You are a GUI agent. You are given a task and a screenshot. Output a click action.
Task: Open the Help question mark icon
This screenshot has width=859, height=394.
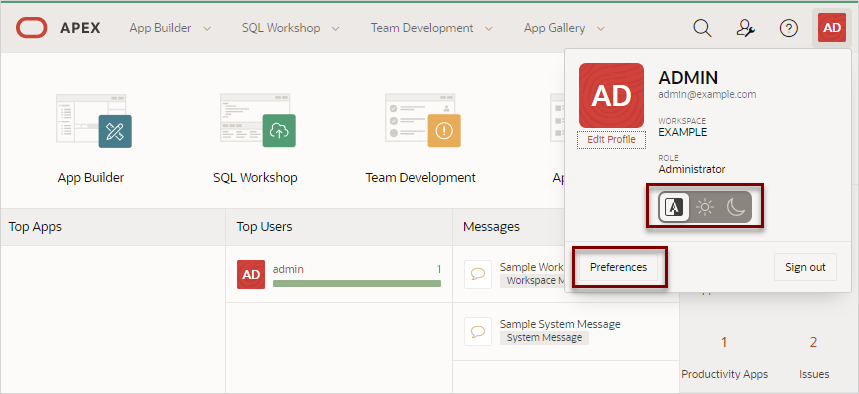[x=788, y=28]
